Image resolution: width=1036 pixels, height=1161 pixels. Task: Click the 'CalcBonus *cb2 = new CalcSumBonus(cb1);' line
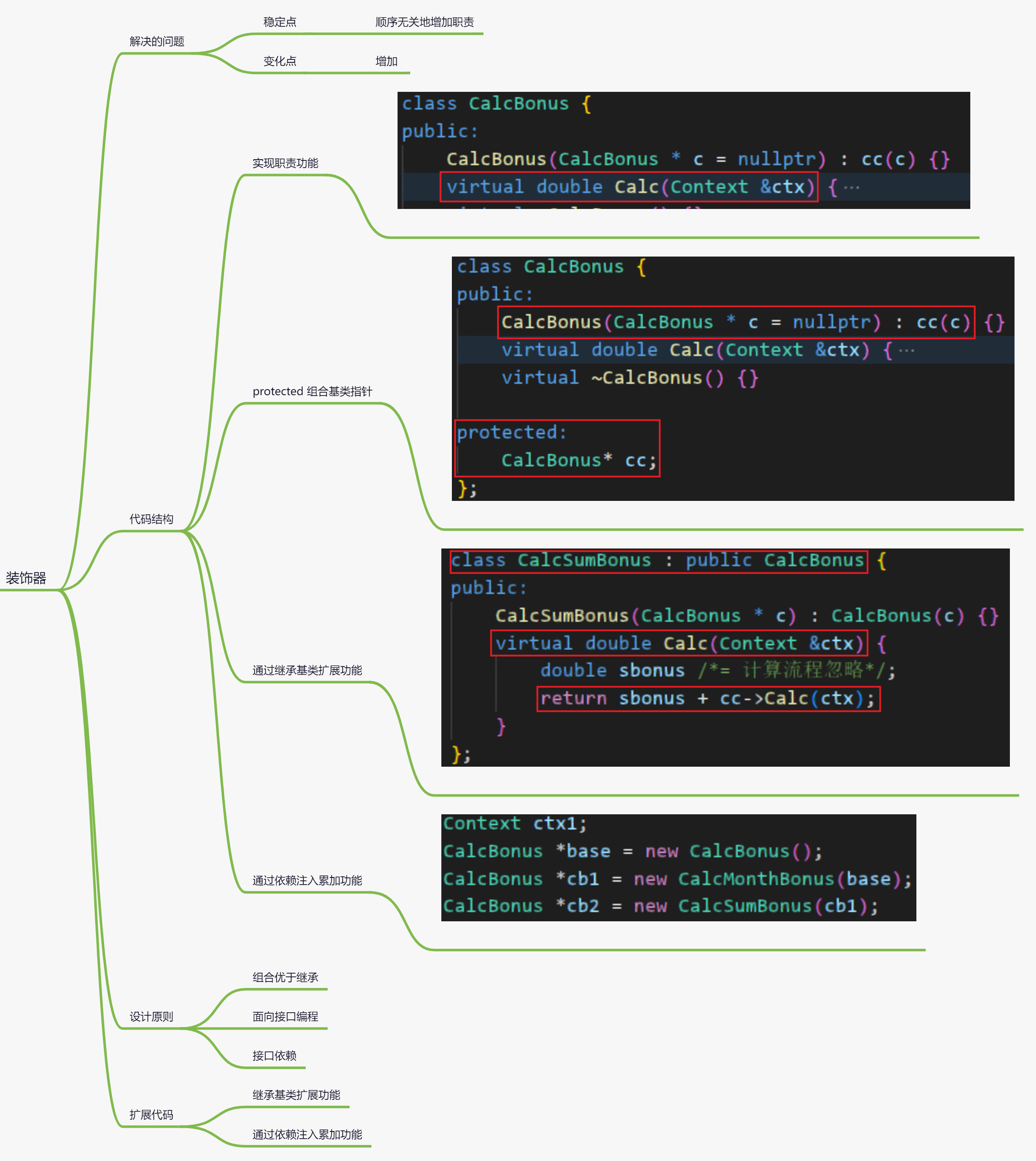tap(661, 906)
